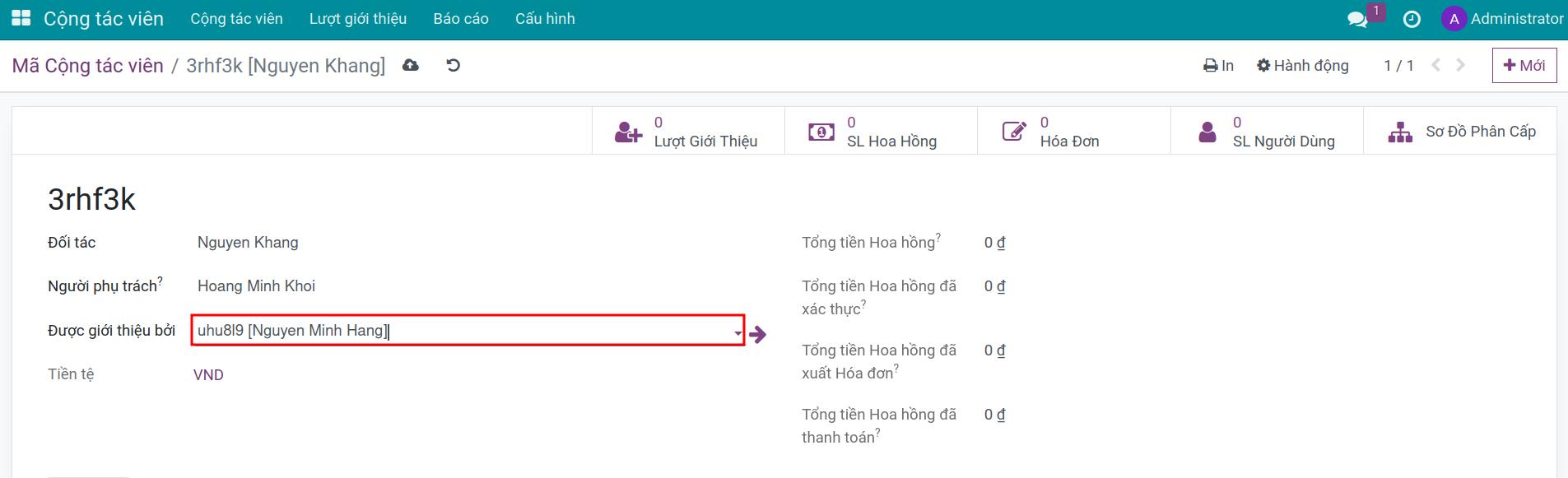Click the Đối tác value Nguyen Khang
Screen dimensions: 1568x478
point(248,243)
